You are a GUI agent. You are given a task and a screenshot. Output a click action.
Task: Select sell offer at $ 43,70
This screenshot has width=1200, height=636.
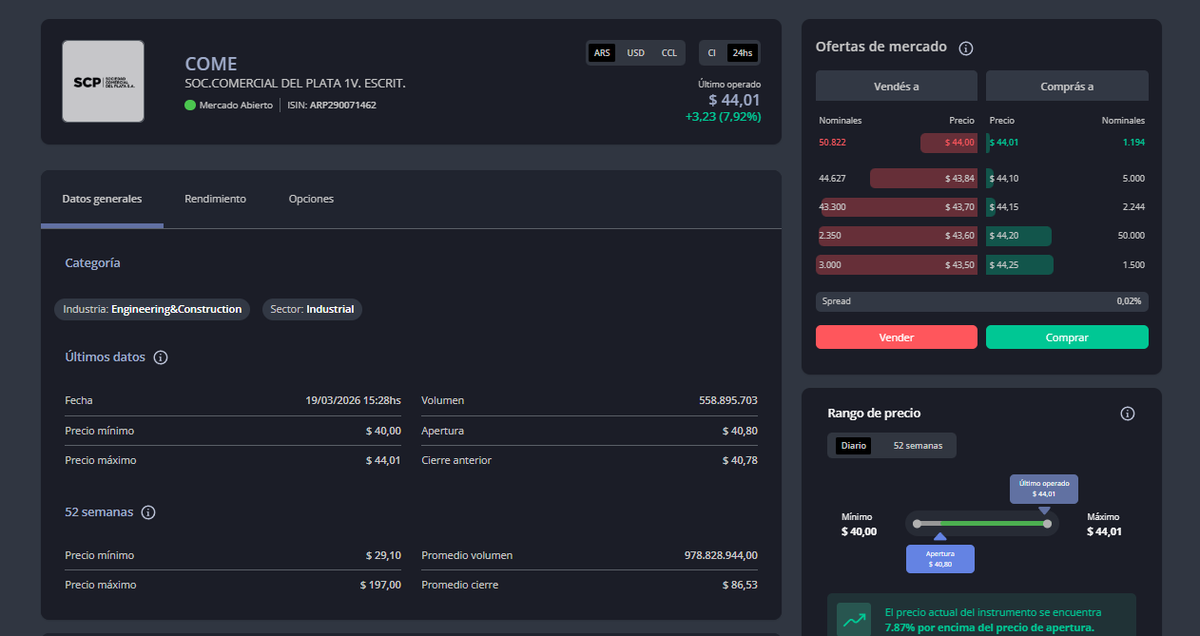897,207
